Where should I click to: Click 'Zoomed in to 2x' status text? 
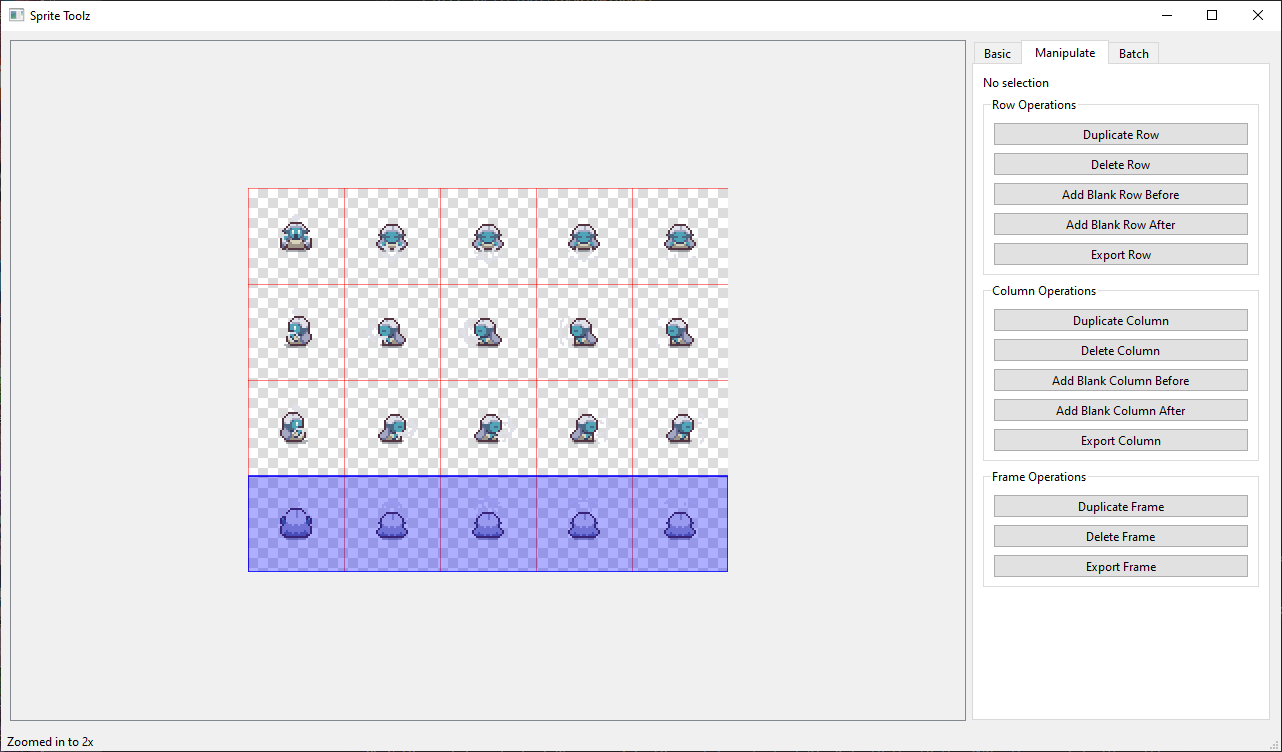click(x=50, y=742)
